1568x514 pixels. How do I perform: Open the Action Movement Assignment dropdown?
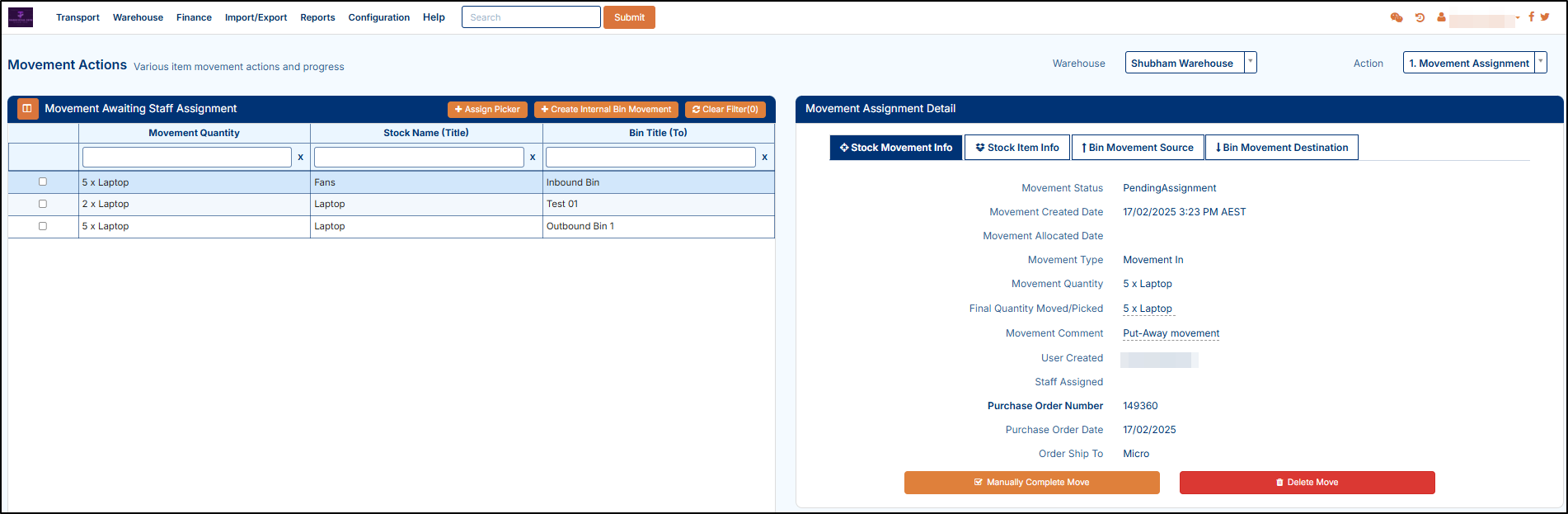click(1540, 63)
